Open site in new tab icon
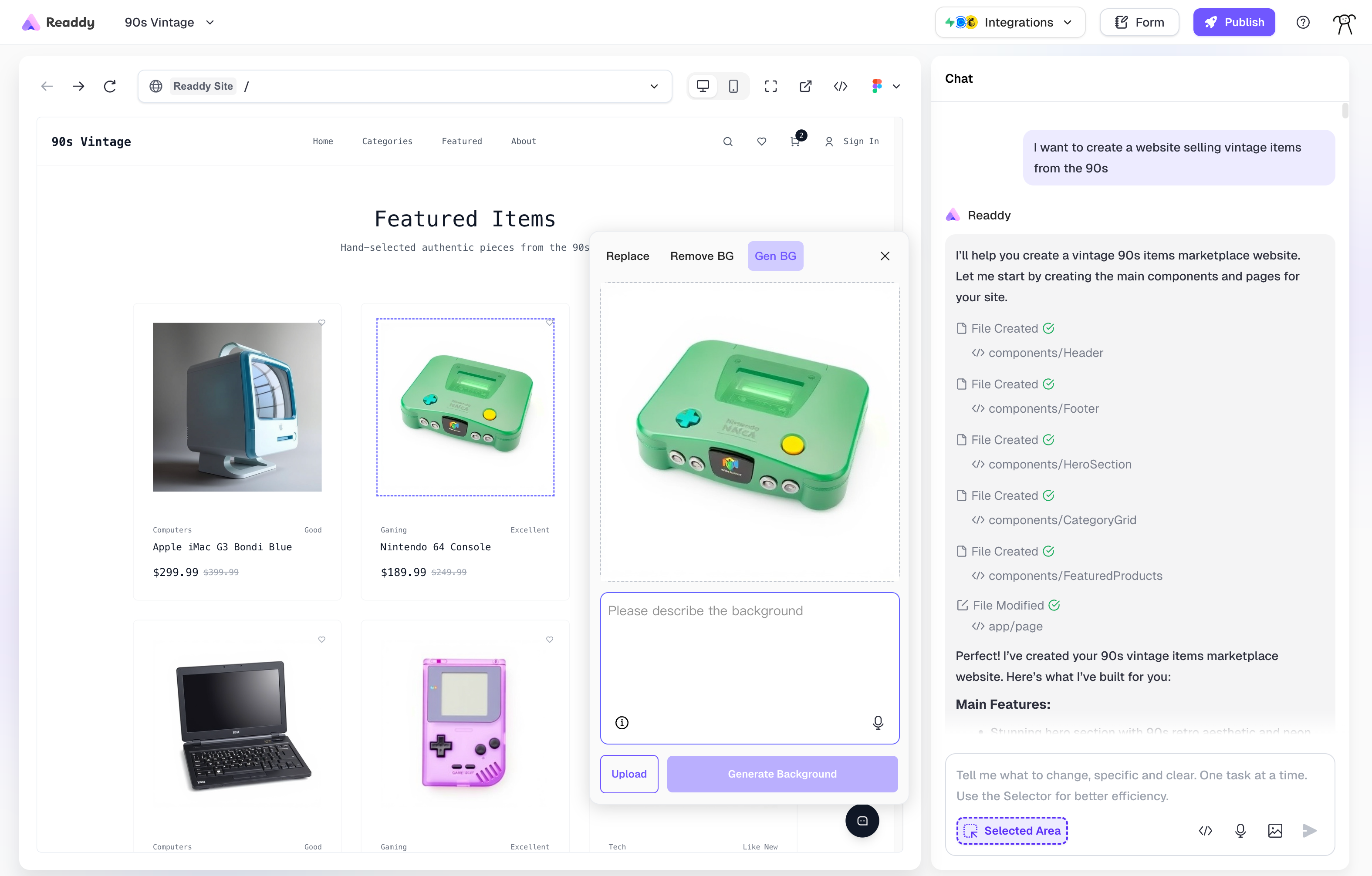This screenshot has height=876, width=1372. [805, 86]
